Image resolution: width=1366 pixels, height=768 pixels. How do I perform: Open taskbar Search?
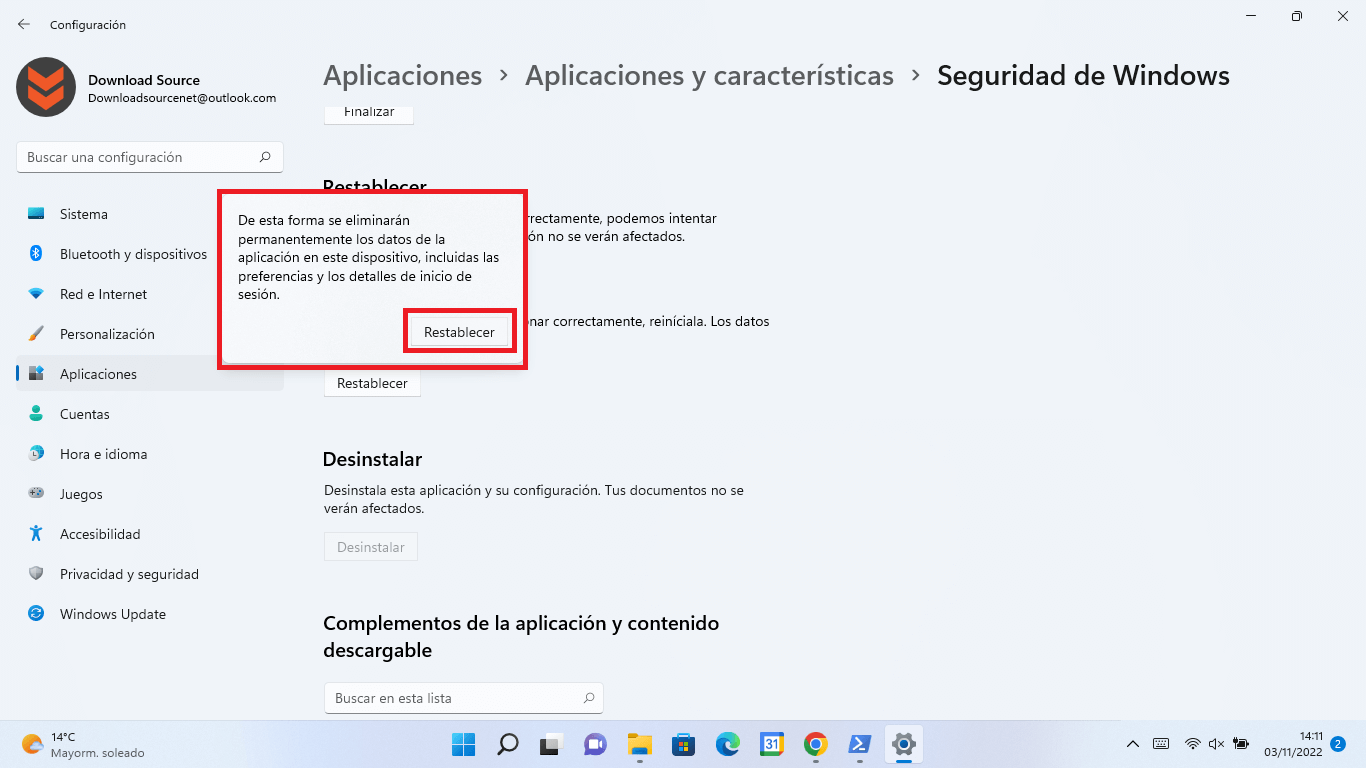coord(508,744)
